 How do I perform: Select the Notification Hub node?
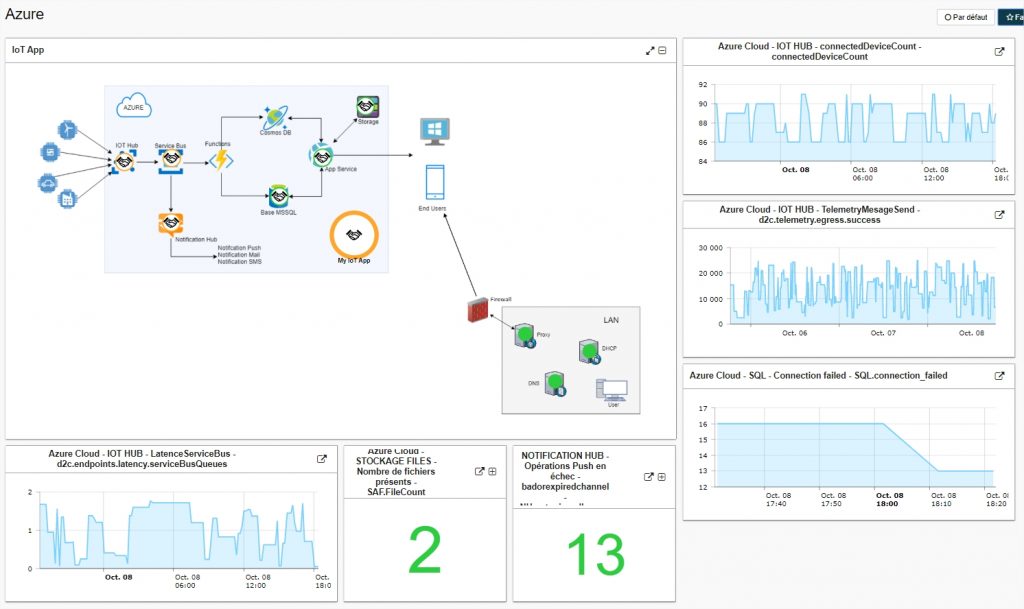click(x=171, y=224)
